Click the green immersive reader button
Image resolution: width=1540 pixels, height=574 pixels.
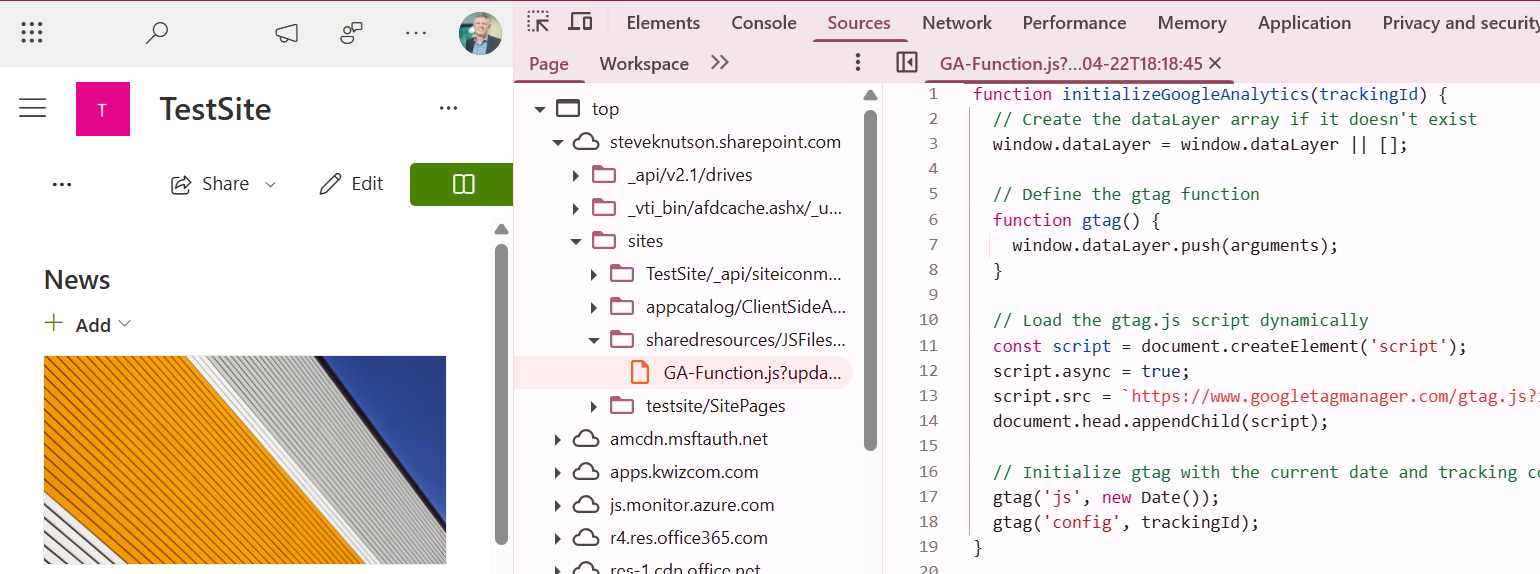click(462, 184)
